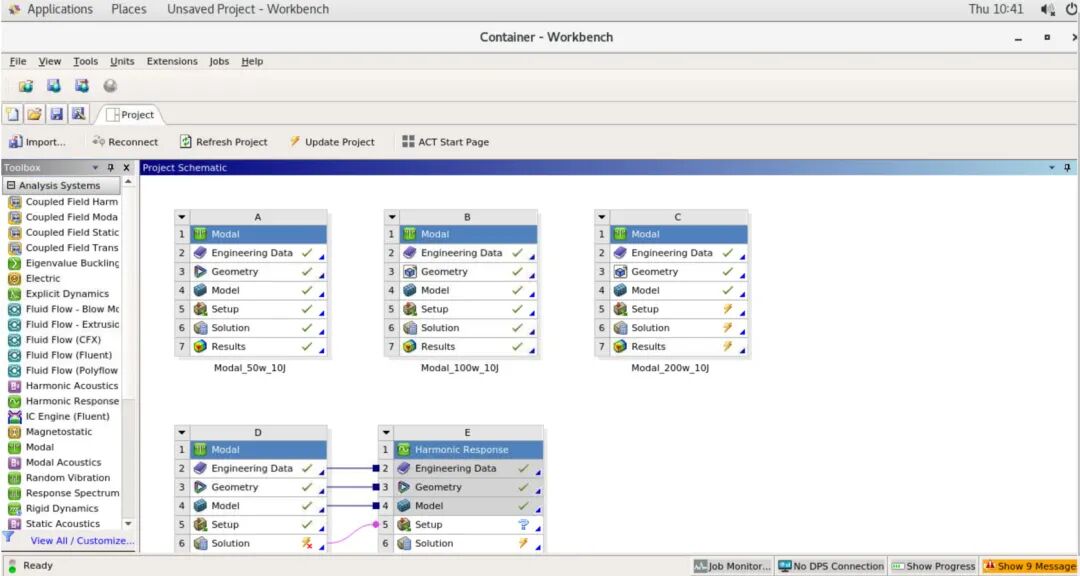Viewport: 1080px width, 576px height.
Task: Open a project with the folder icon
Action: click(34, 114)
